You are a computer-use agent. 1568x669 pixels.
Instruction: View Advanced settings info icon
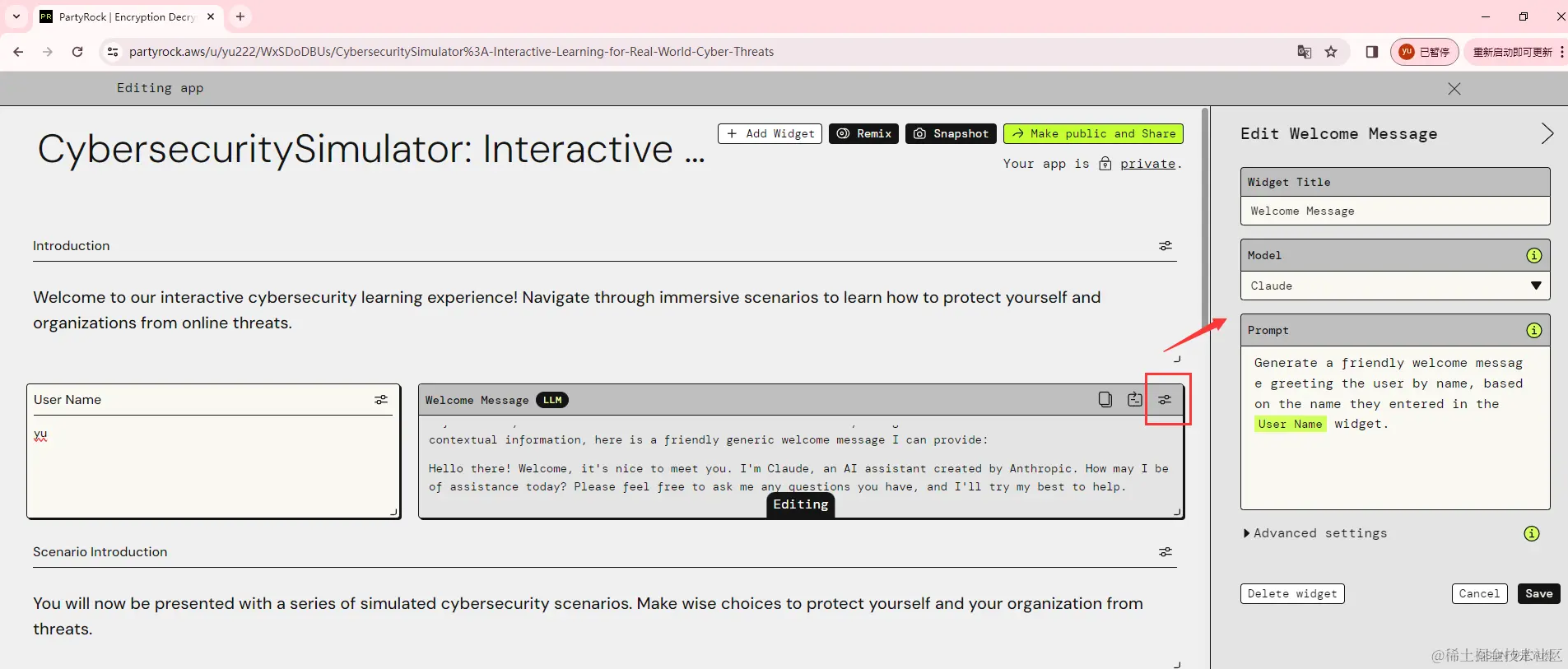(1531, 533)
